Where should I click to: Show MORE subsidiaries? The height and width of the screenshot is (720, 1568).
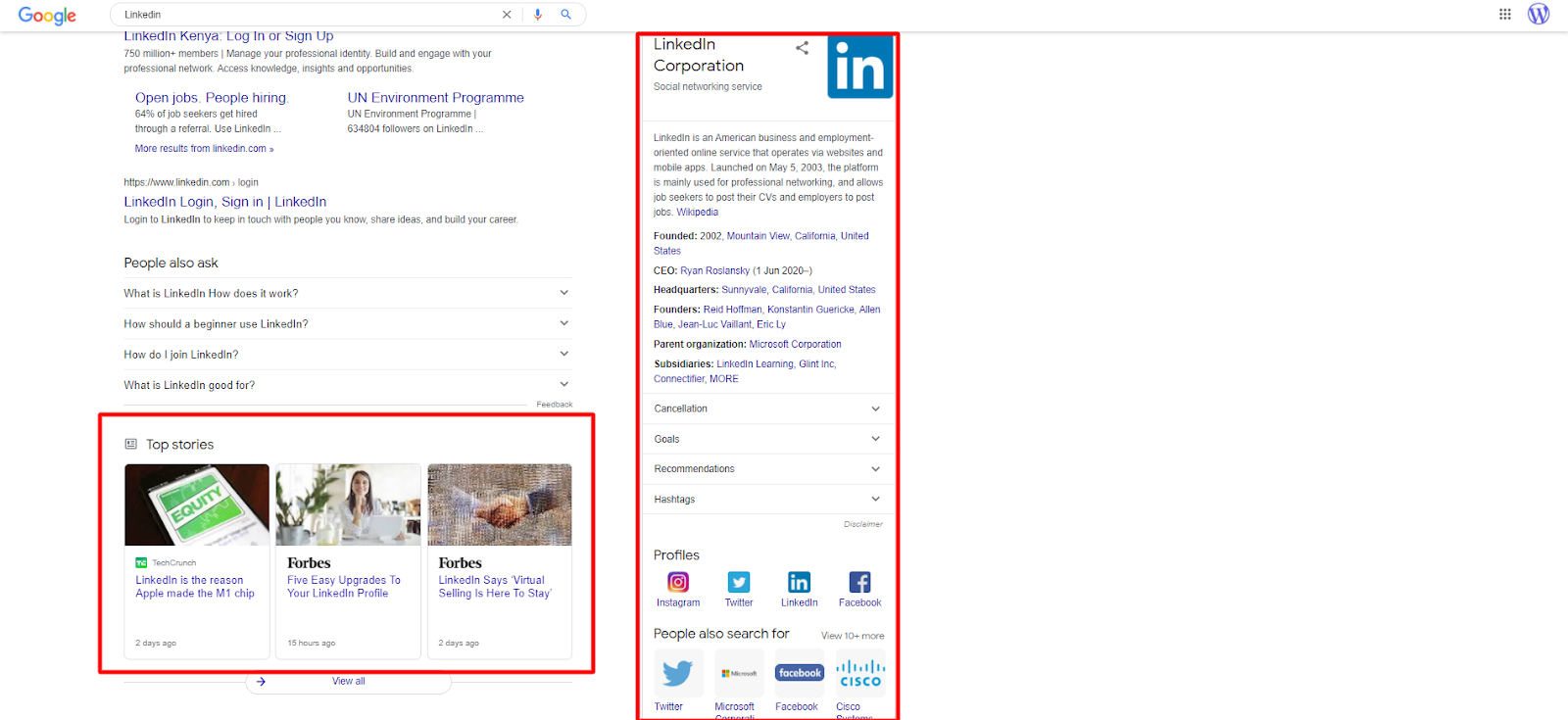[724, 379]
